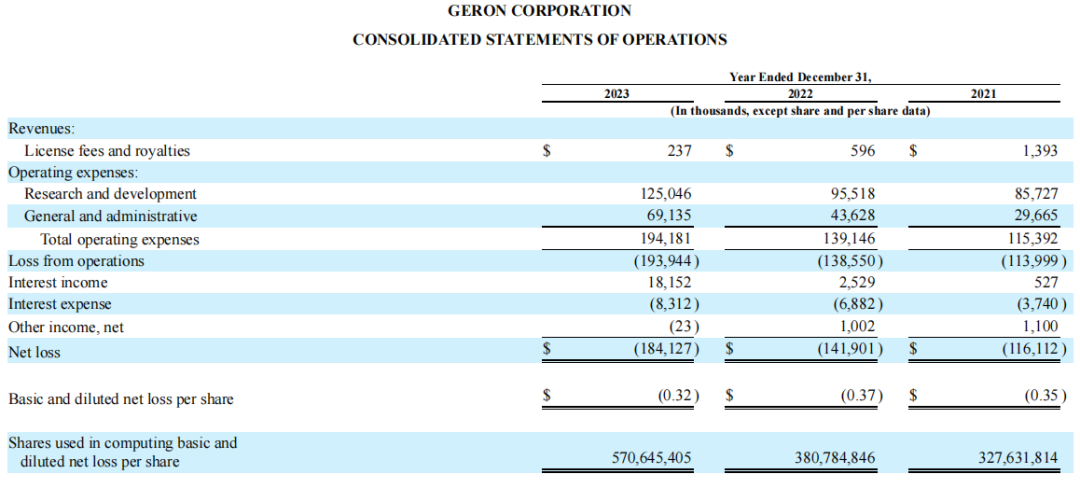Click the 29,665 value

click(1037, 216)
